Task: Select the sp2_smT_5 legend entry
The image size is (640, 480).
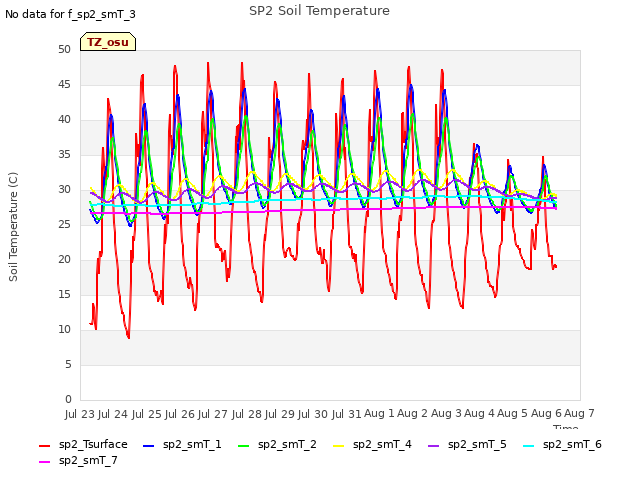Action: pos(477,444)
